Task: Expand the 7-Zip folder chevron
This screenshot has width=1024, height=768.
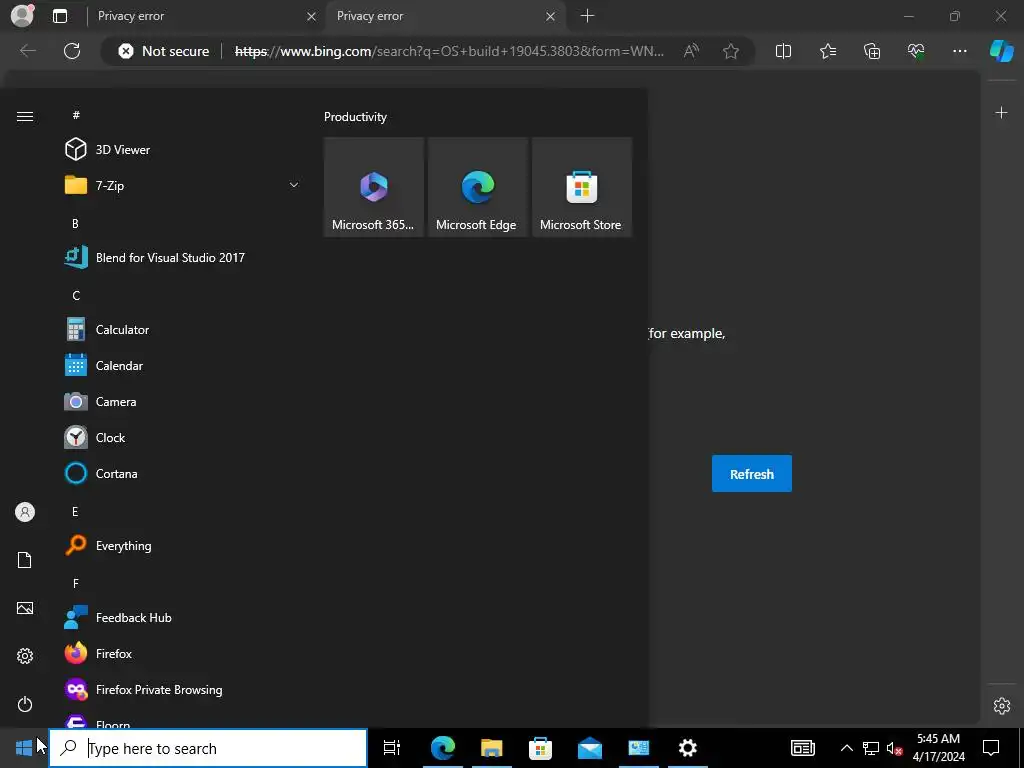Action: click(294, 185)
